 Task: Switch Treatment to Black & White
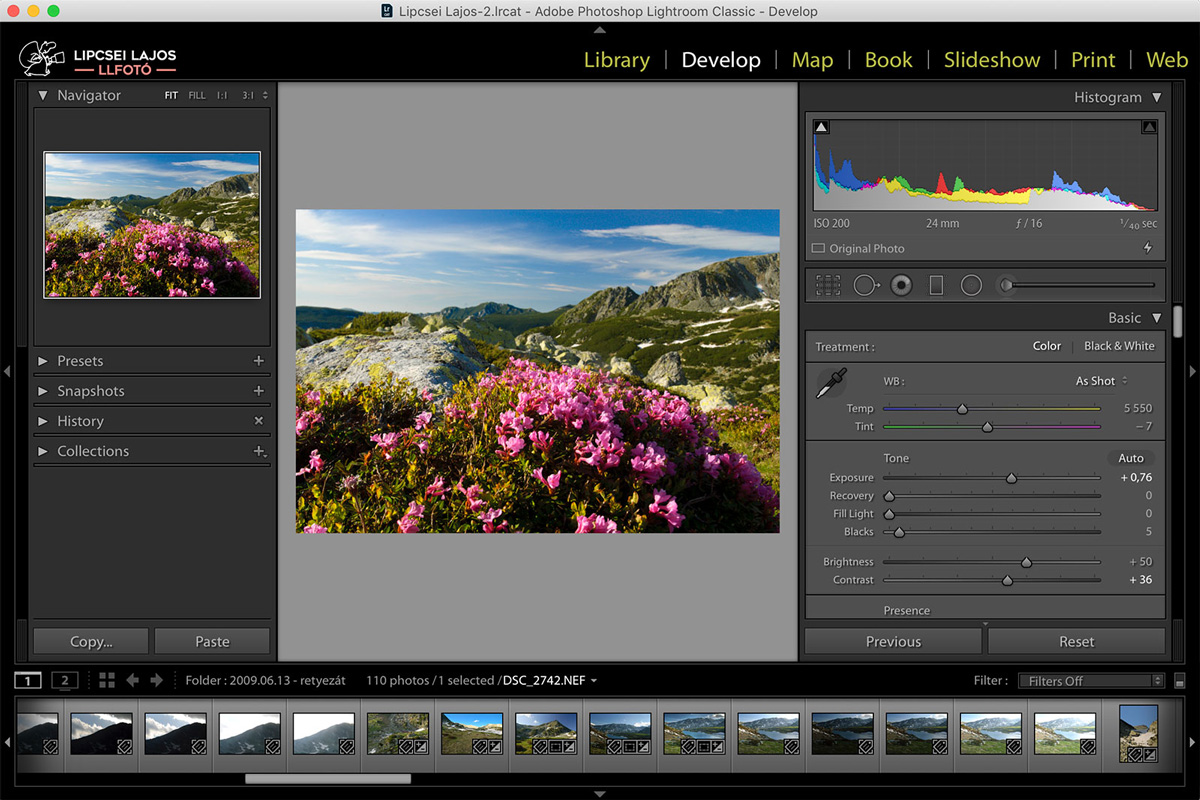pyautogui.click(x=1118, y=346)
